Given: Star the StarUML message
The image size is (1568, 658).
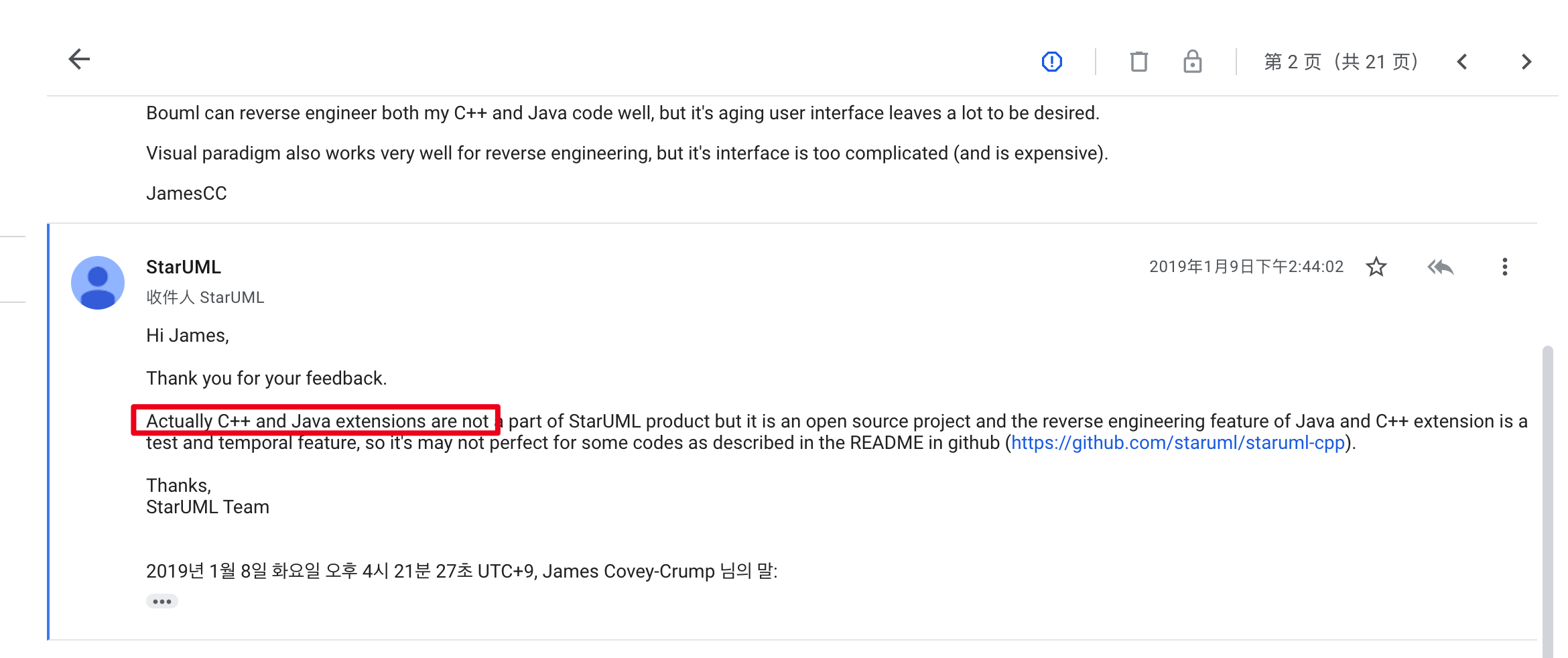Looking at the screenshot, I should [x=1376, y=267].
